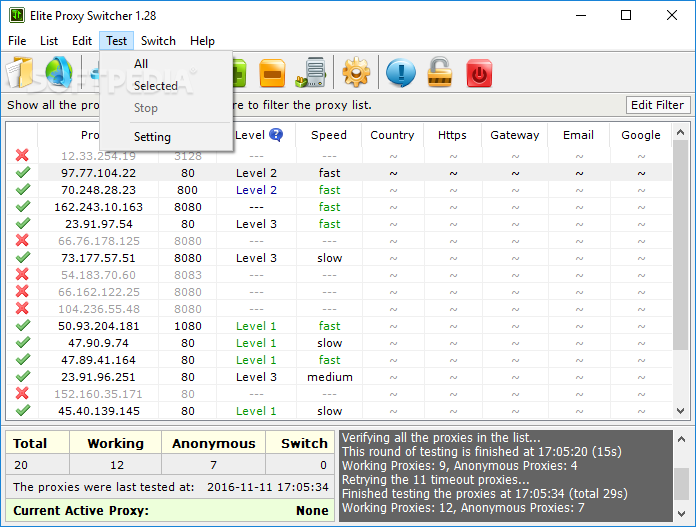
Task: Click the red X beside 66.162.122.25
Action: point(22,292)
